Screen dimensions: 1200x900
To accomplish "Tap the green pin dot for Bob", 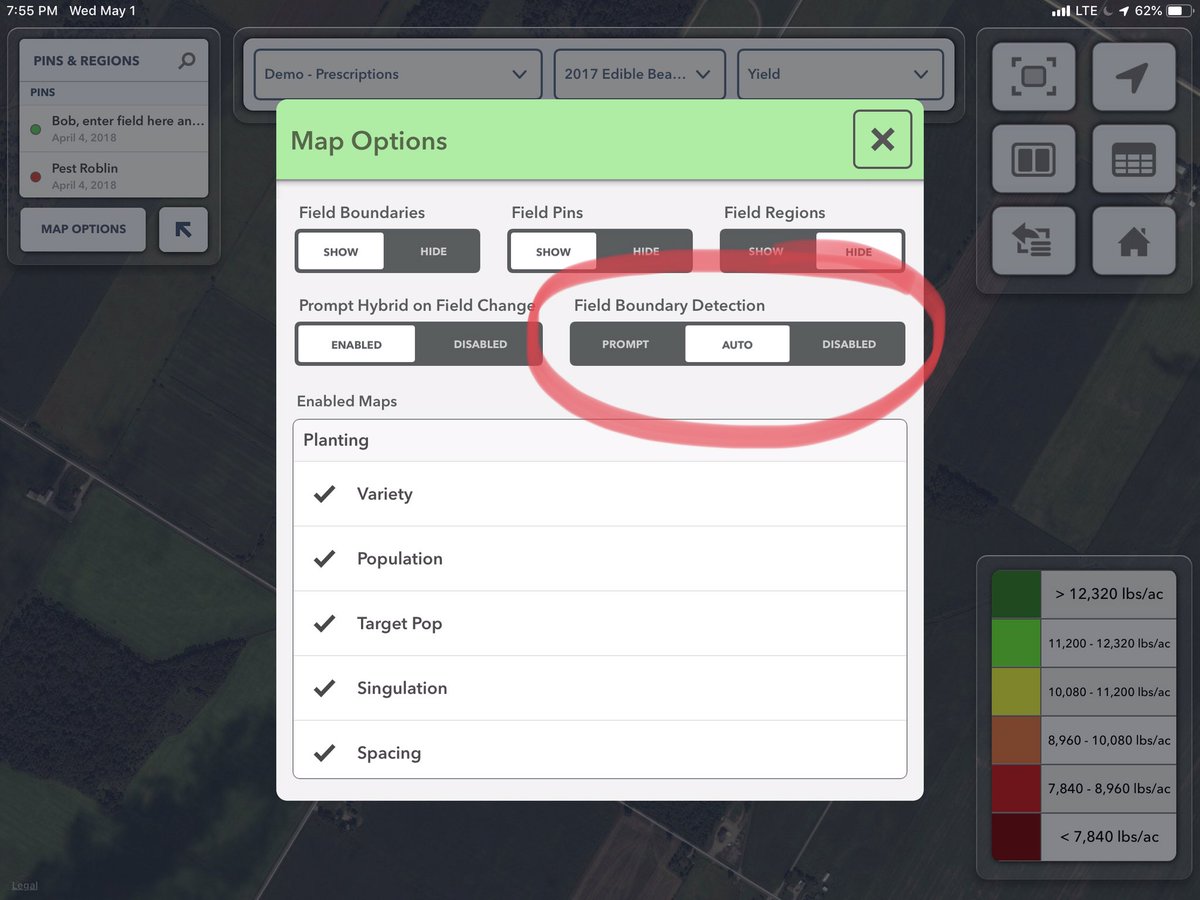I will (36, 129).
